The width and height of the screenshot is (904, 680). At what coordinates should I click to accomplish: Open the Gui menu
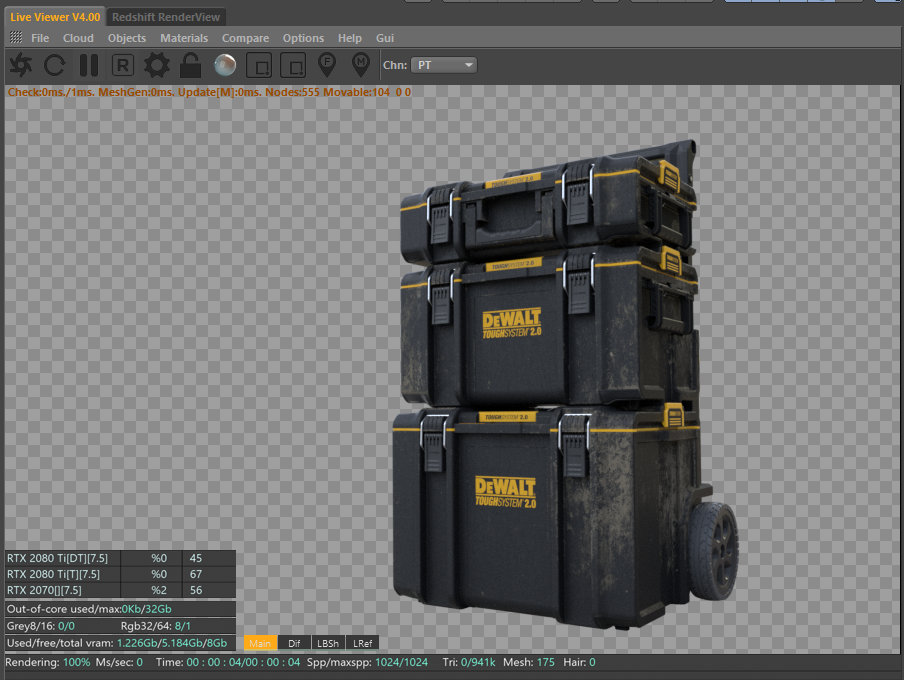(x=385, y=38)
